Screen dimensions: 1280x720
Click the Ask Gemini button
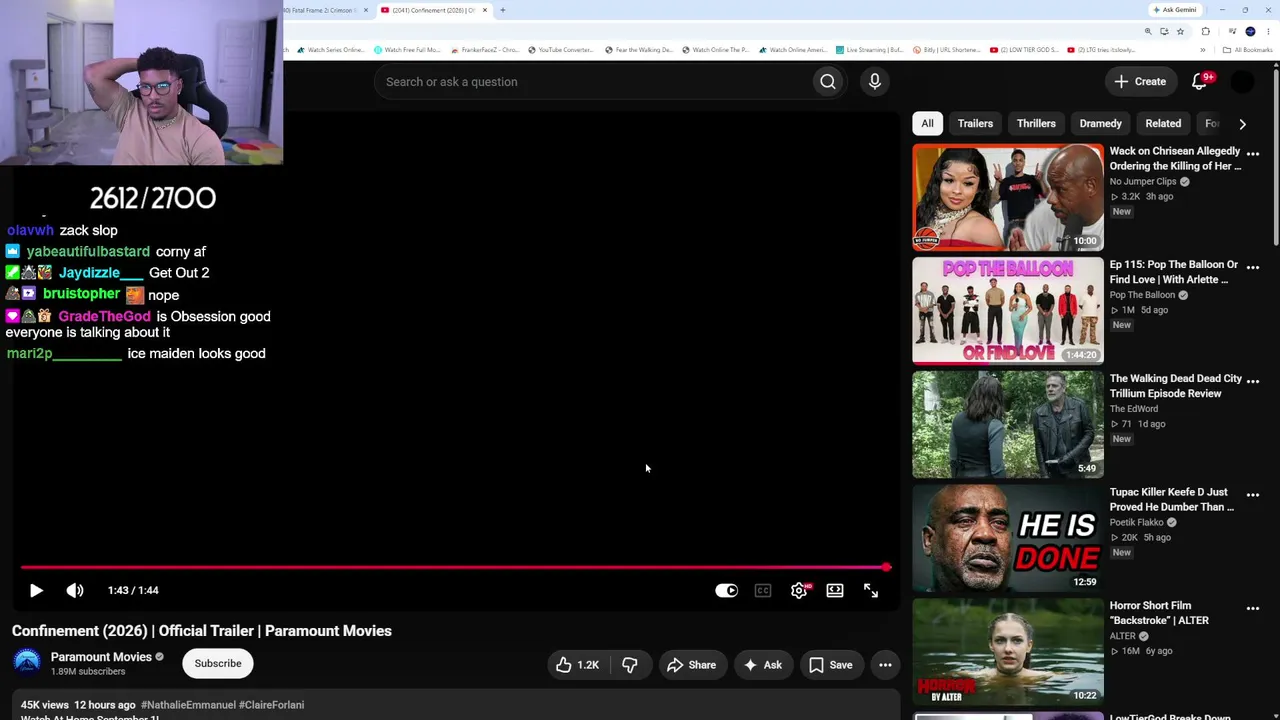[1175, 10]
